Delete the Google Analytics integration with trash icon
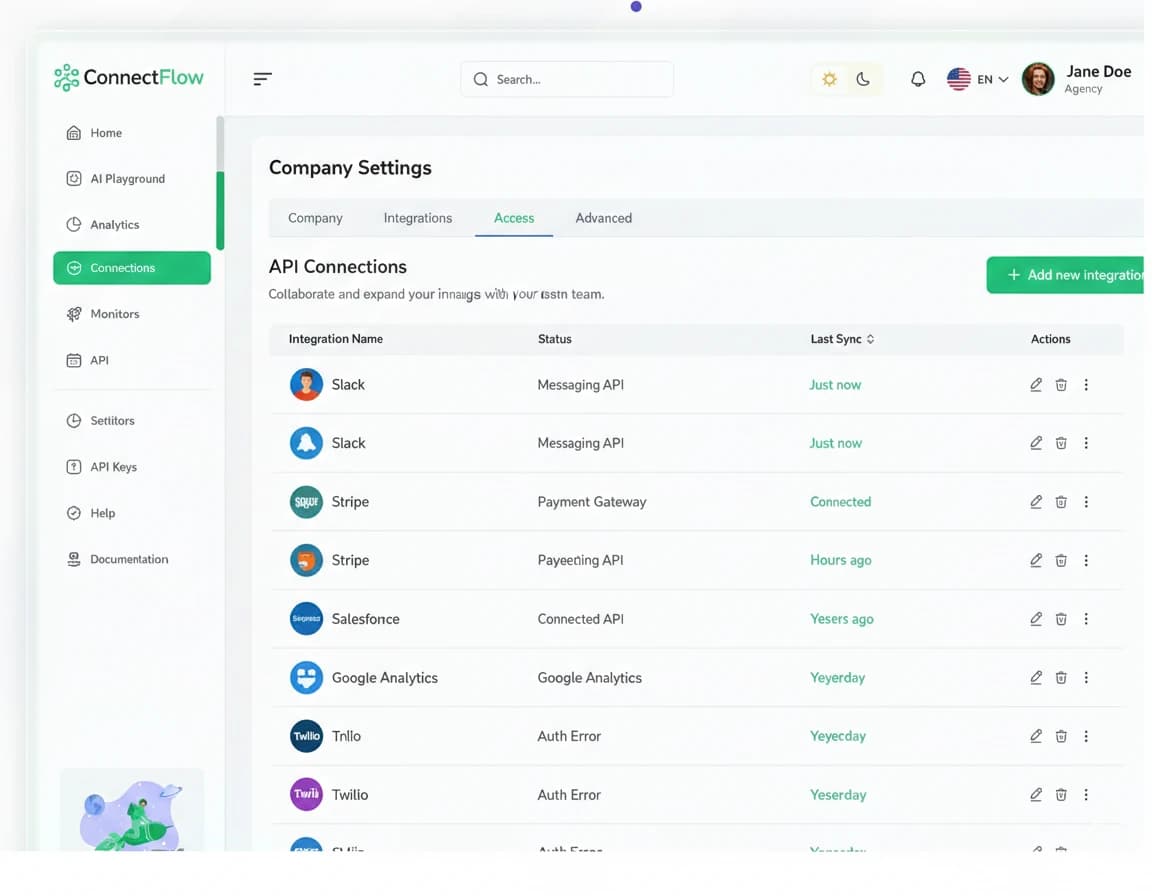Screen dimensions: 1152x896 tap(1061, 678)
